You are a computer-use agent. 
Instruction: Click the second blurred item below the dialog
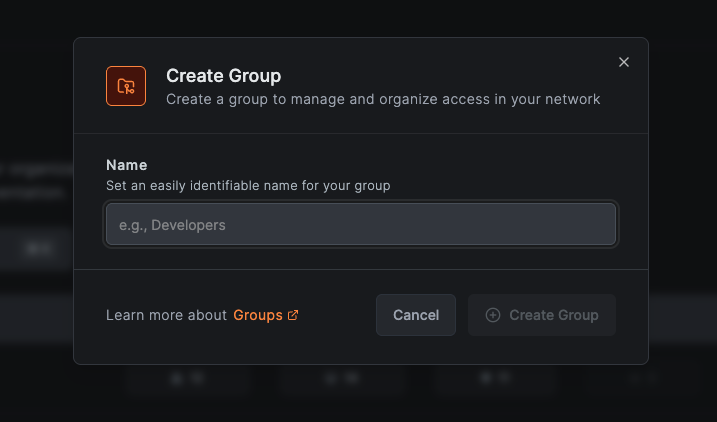point(342,379)
